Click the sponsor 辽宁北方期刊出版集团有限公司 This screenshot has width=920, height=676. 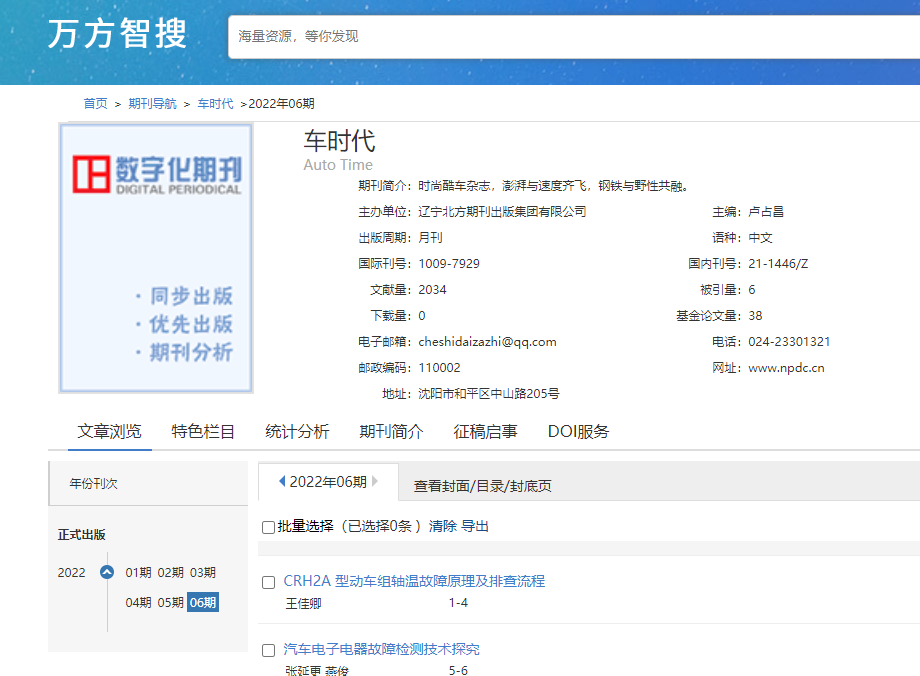coord(502,211)
